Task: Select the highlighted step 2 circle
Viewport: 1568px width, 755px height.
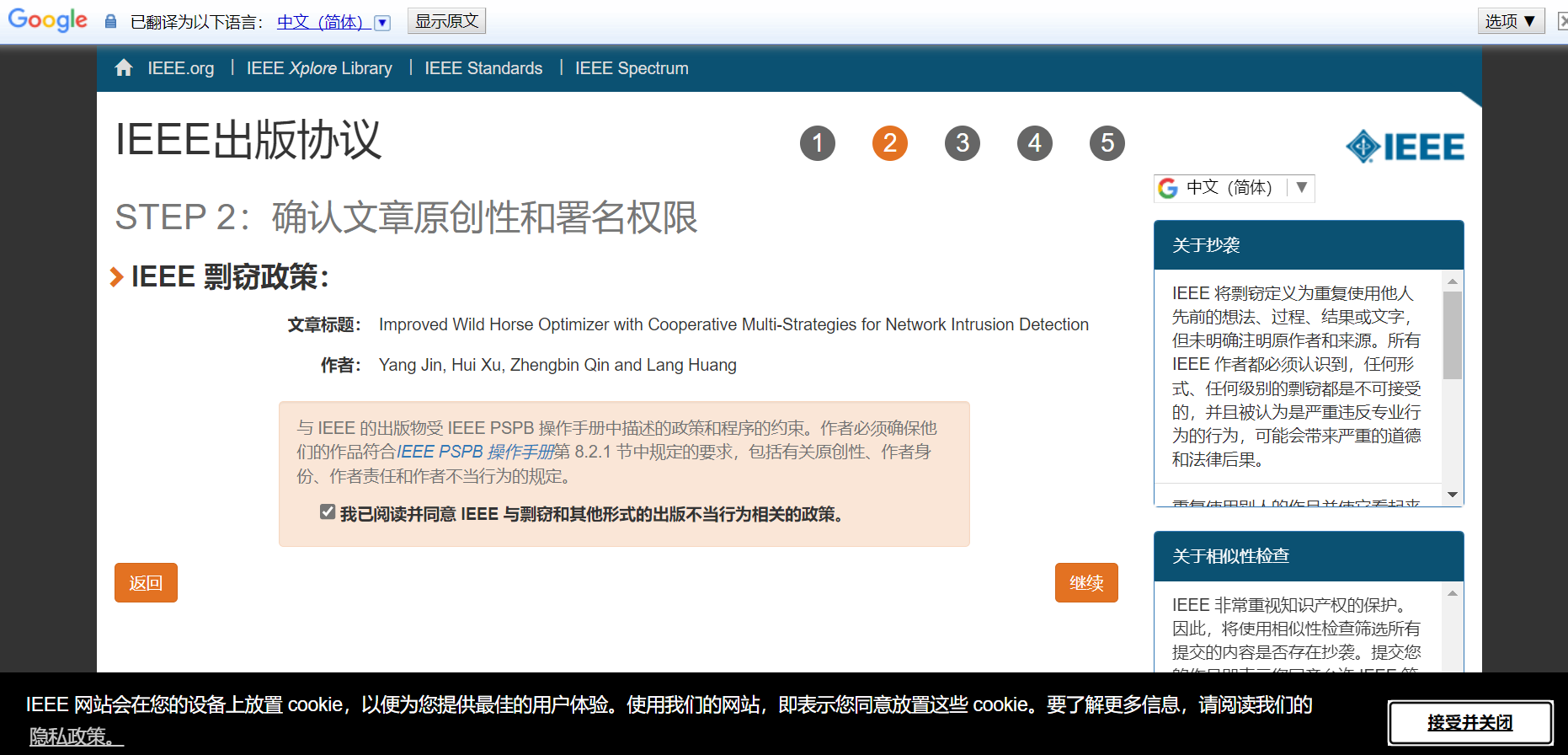Action: click(890, 143)
